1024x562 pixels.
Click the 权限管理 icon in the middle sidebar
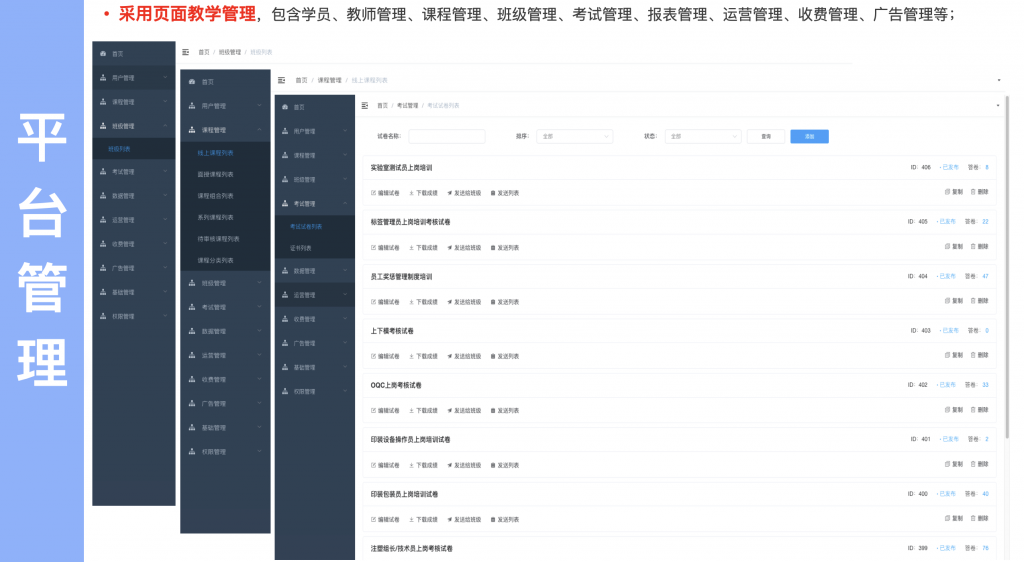tap(192, 452)
